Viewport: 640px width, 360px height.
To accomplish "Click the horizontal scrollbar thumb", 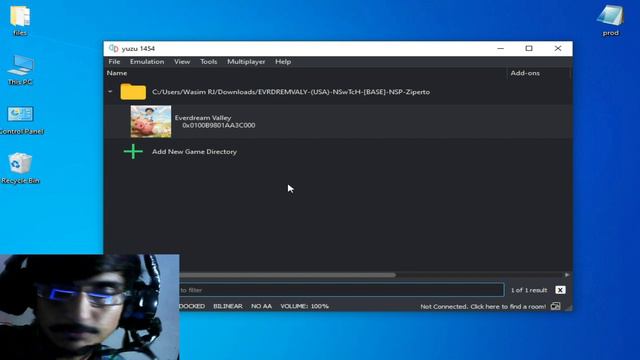I will pyautogui.click(x=287, y=275).
